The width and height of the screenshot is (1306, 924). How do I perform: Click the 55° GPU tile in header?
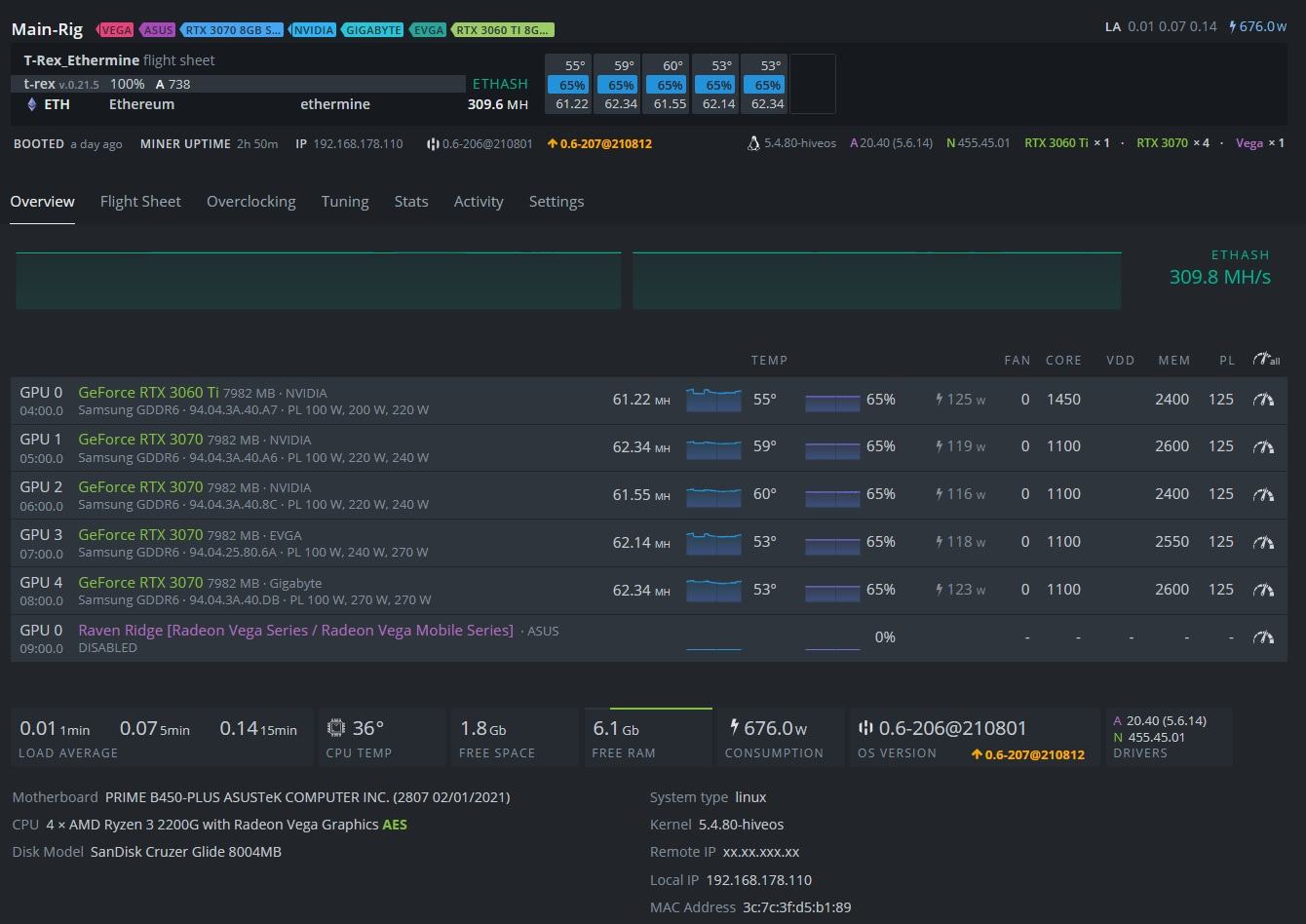[567, 84]
